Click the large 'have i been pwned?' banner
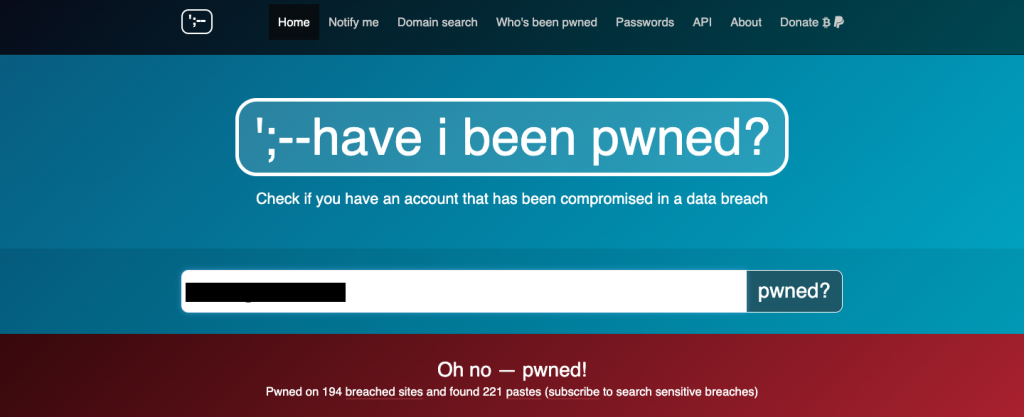This screenshot has width=1024, height=417. point(512,137)
